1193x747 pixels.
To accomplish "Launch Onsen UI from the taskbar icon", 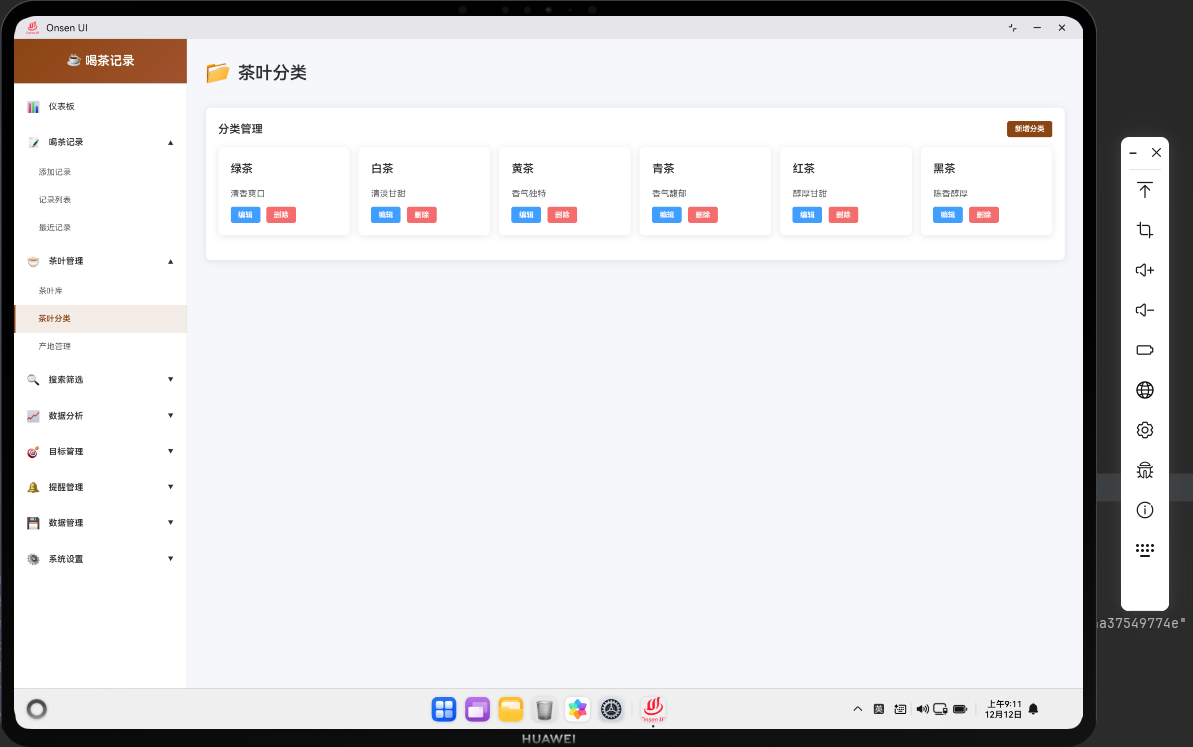I will click(653, 709).
